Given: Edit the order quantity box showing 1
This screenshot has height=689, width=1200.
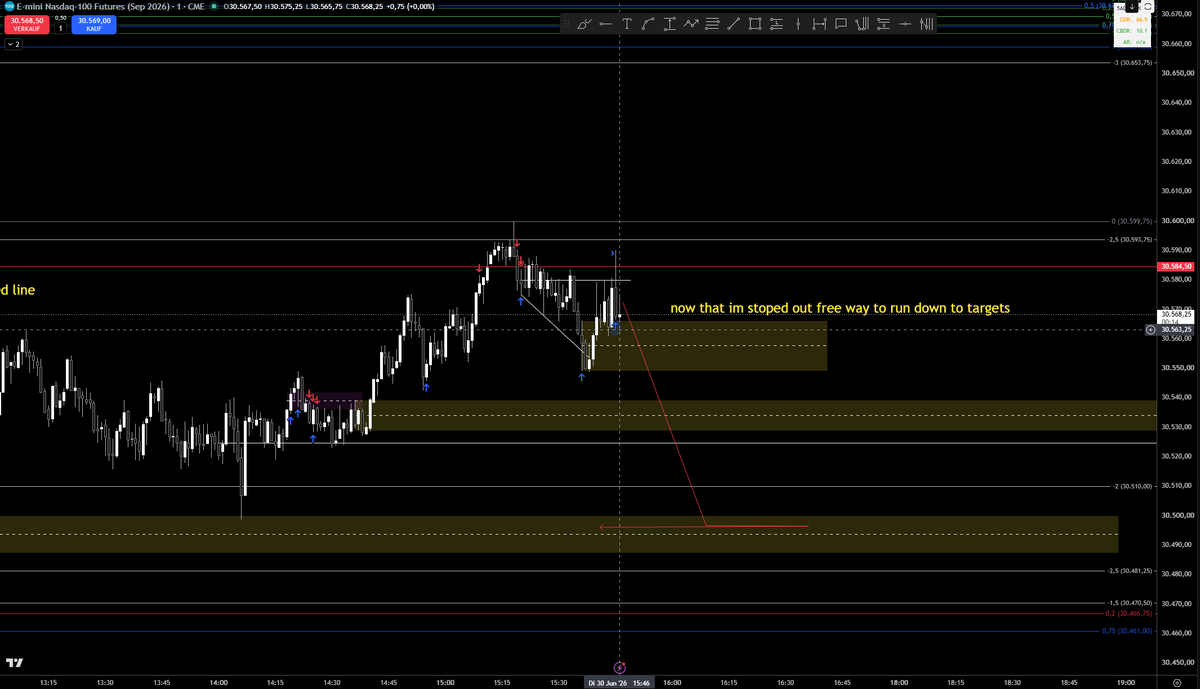Looking at the screenshot, I should click(x=60, y=28).
